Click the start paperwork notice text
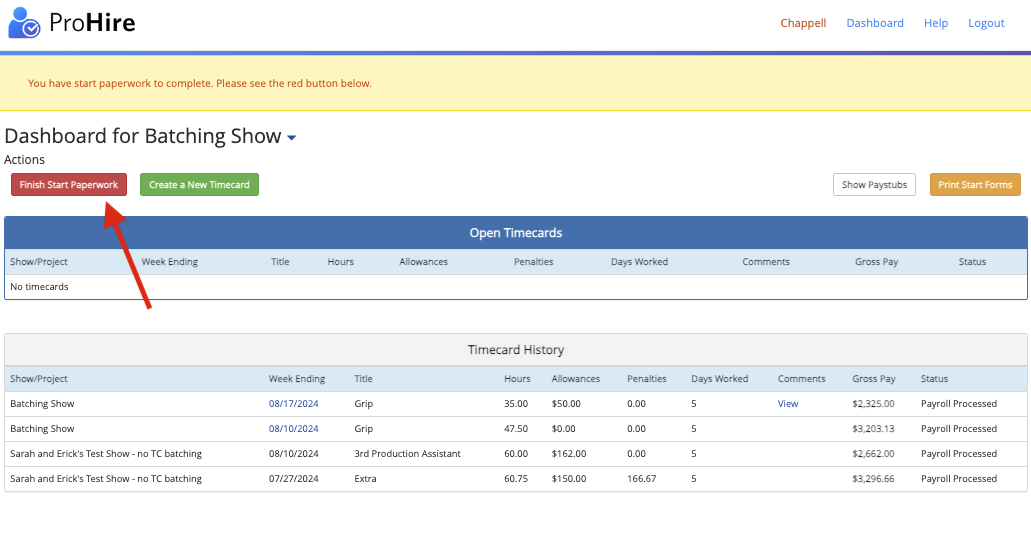 pos(200,83)
